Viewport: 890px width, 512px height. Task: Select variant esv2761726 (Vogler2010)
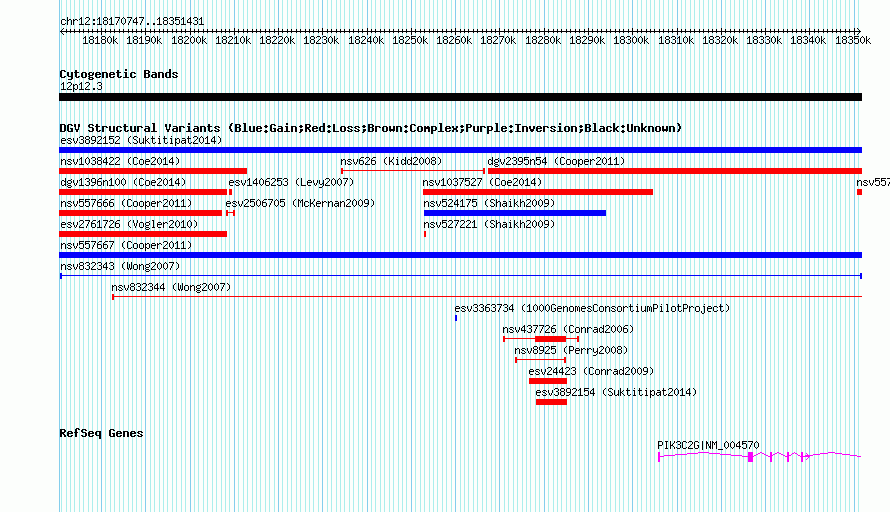(129, 224)
